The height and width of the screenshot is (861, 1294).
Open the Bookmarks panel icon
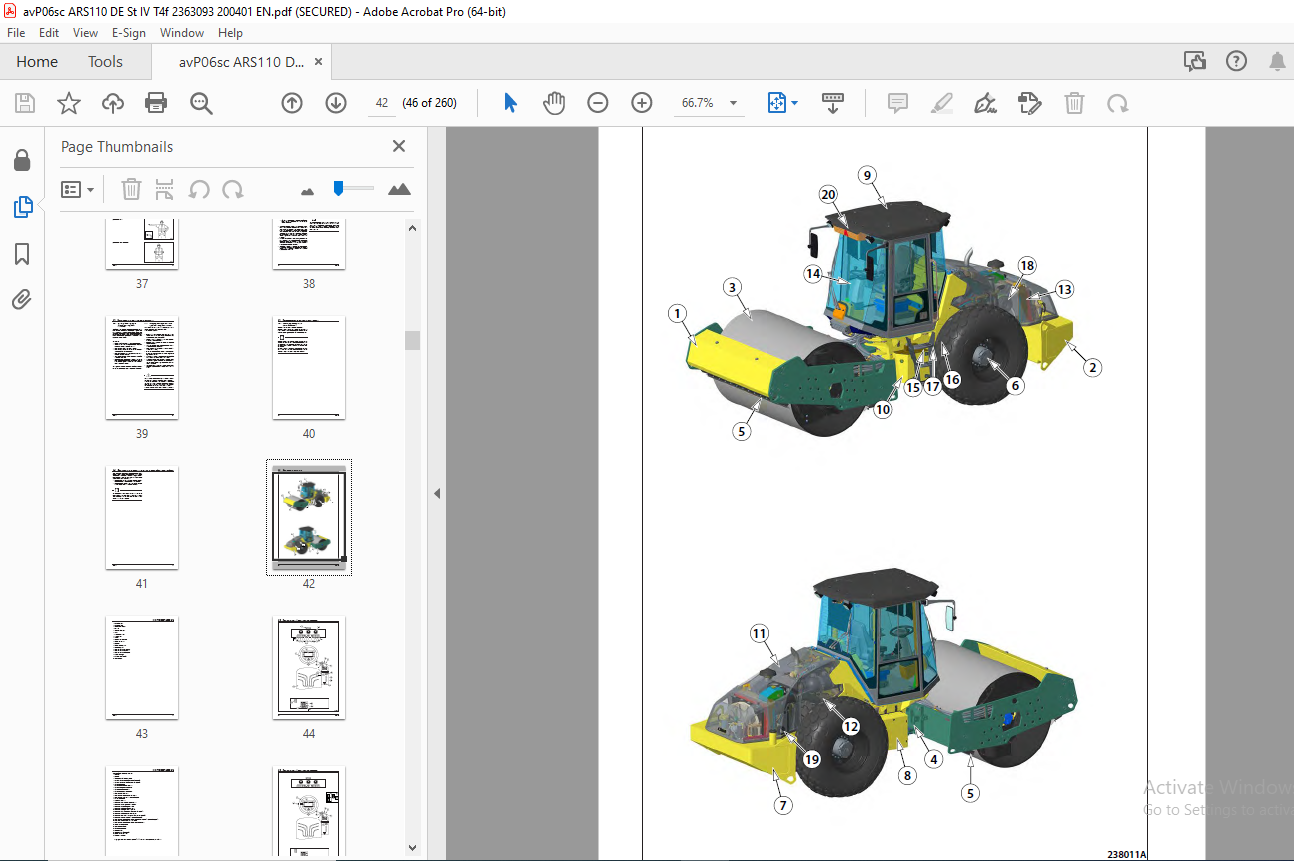coord(22,253)
